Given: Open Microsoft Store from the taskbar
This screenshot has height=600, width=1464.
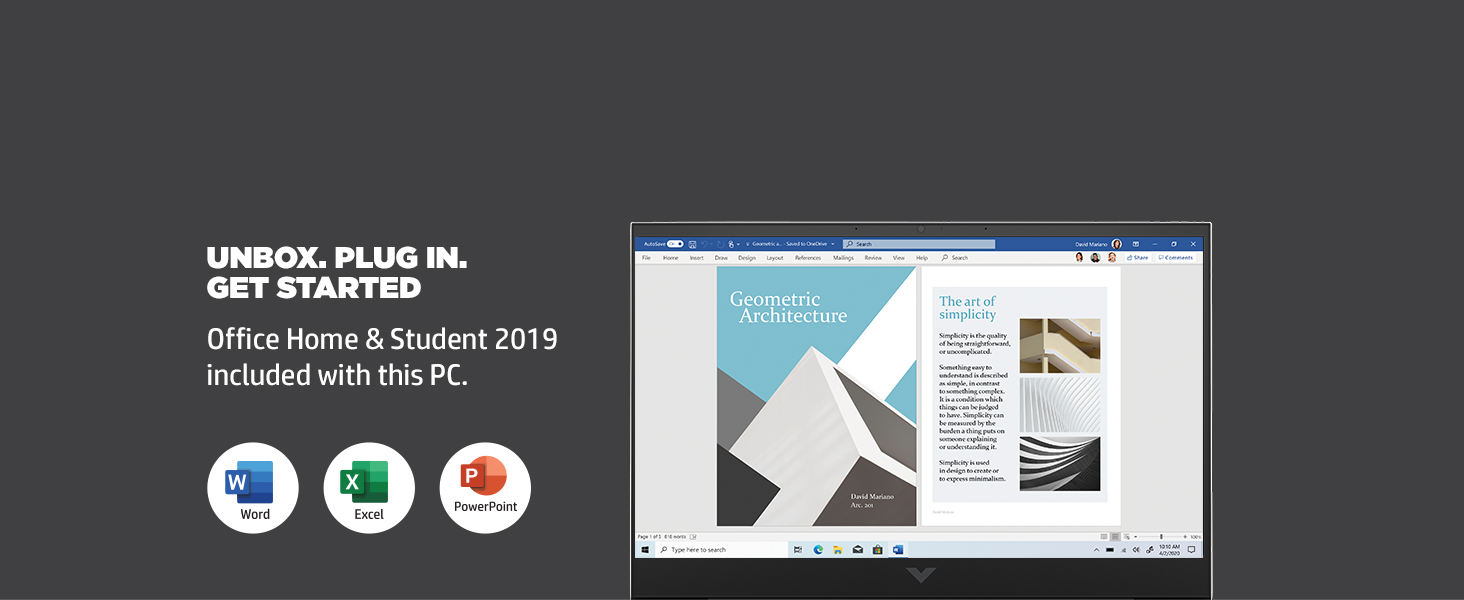Looking at the screenshot, I should [878, 550].
